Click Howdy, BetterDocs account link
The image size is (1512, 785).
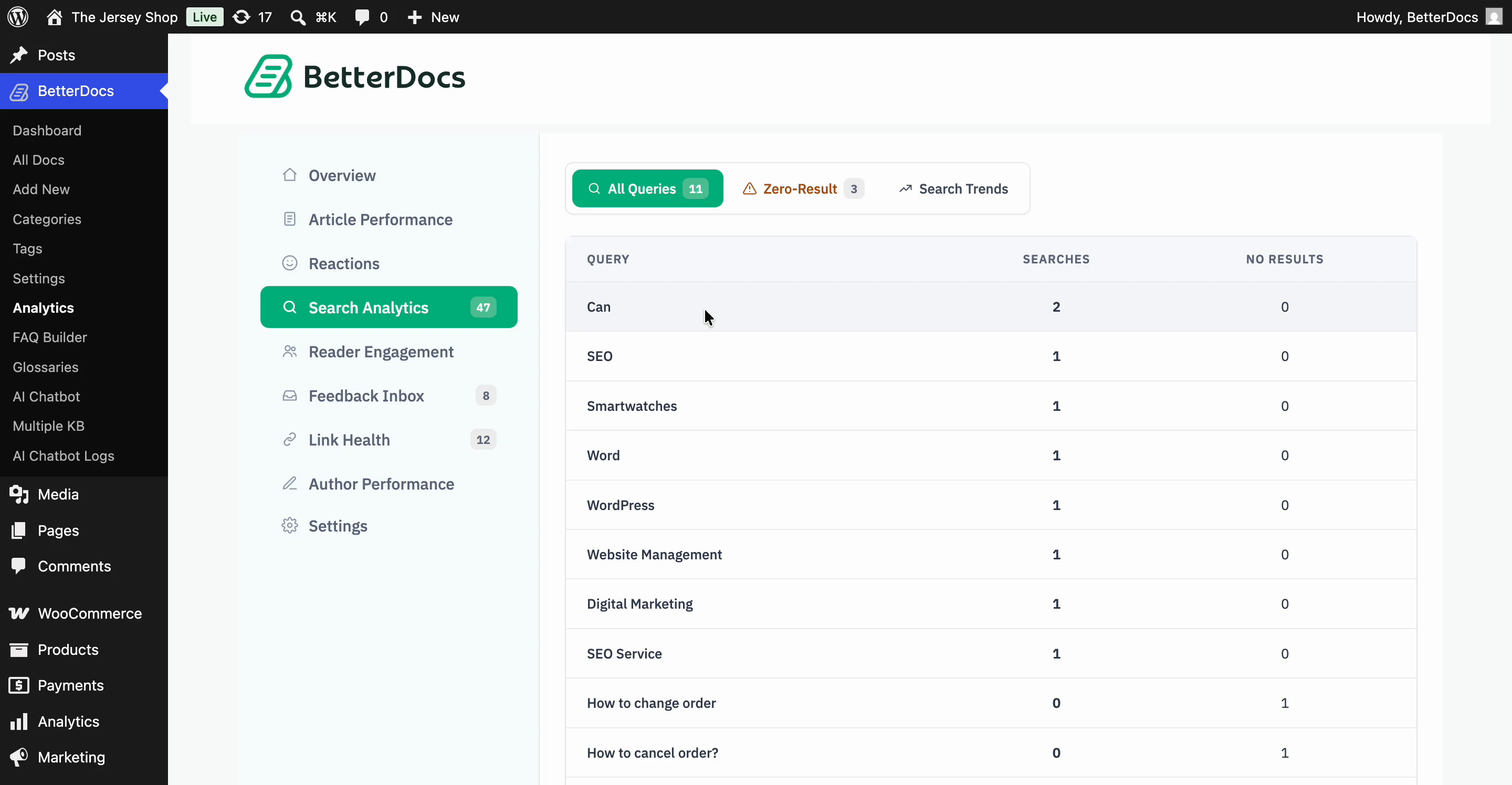(x=1417, y=17)
